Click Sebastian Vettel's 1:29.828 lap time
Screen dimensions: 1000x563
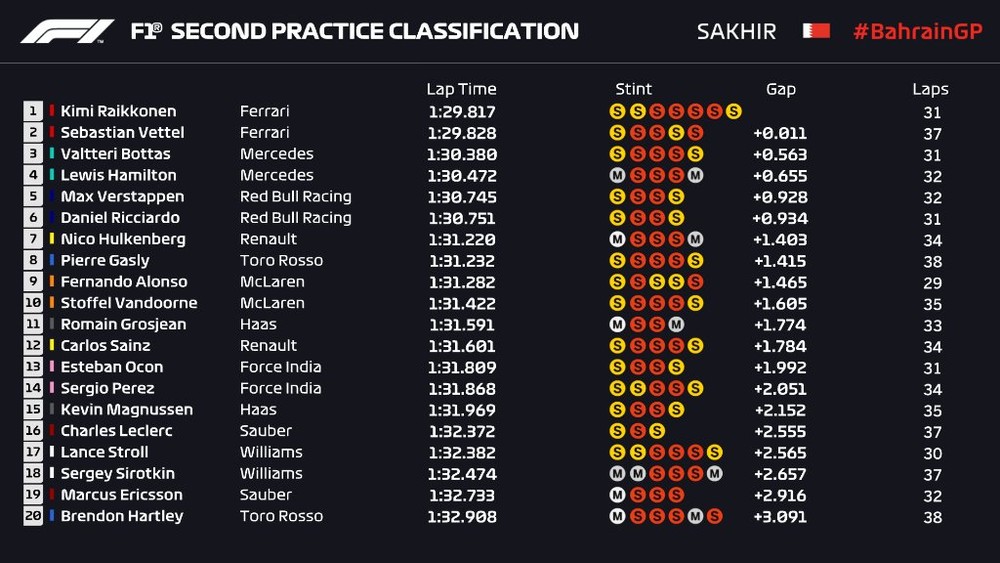pos(461,133)
